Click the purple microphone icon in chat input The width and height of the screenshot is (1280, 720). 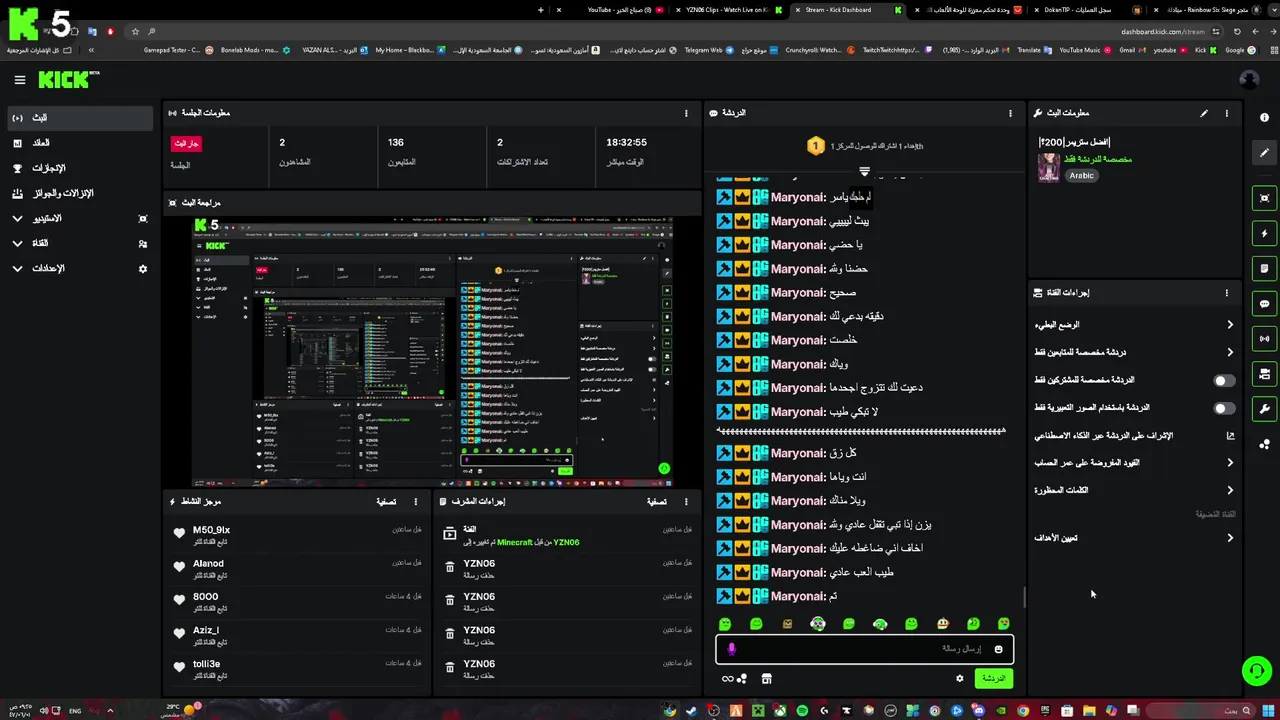pyautogui.click(x=731, y=649)
